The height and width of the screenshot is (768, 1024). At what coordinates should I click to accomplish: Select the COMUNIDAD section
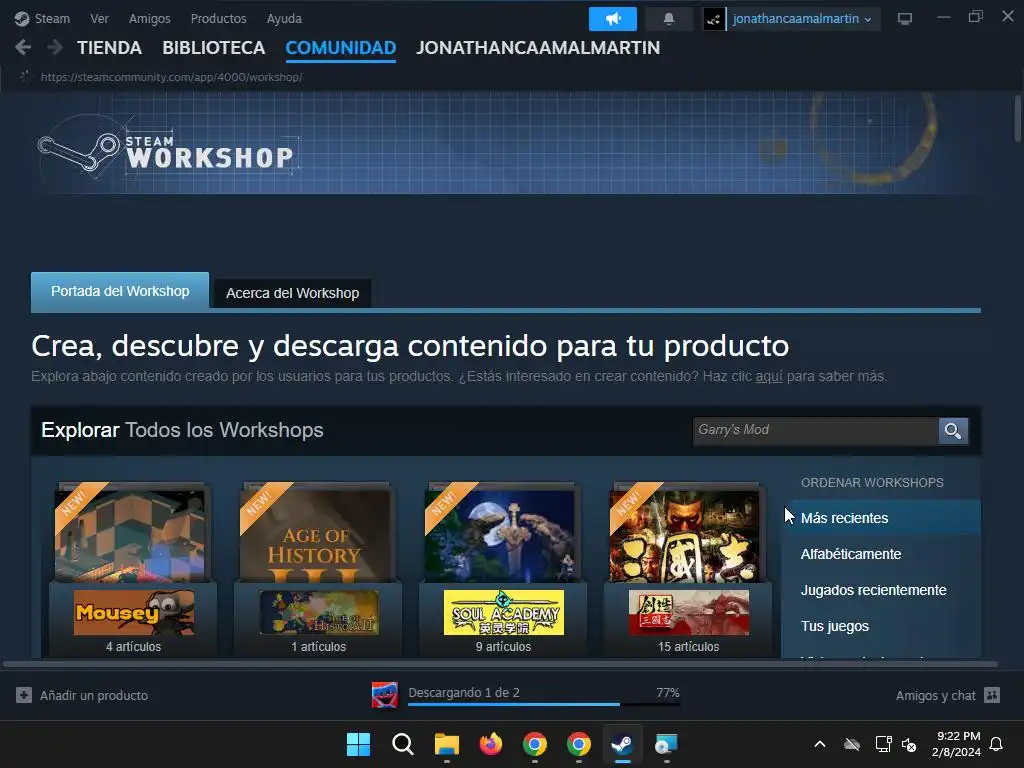[340, 48]
